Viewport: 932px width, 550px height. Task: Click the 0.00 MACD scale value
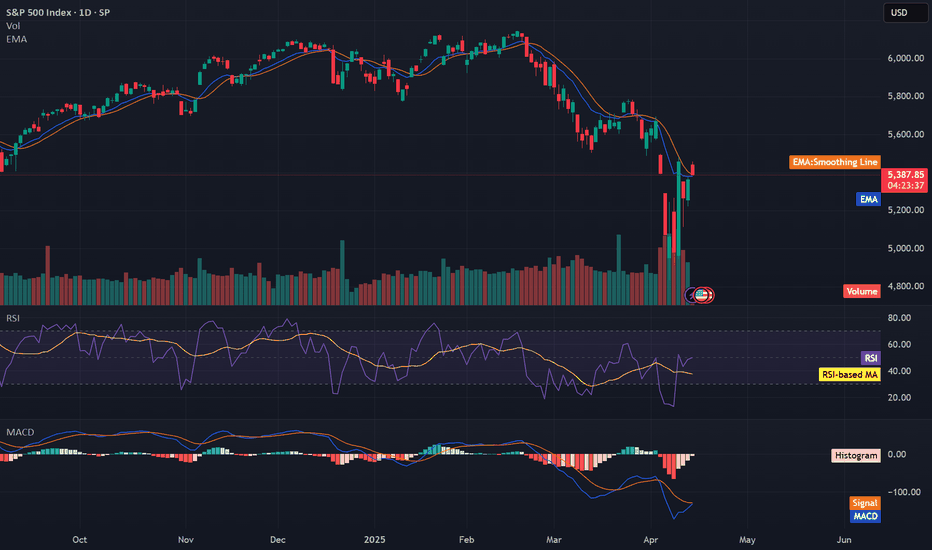point(897,454)
